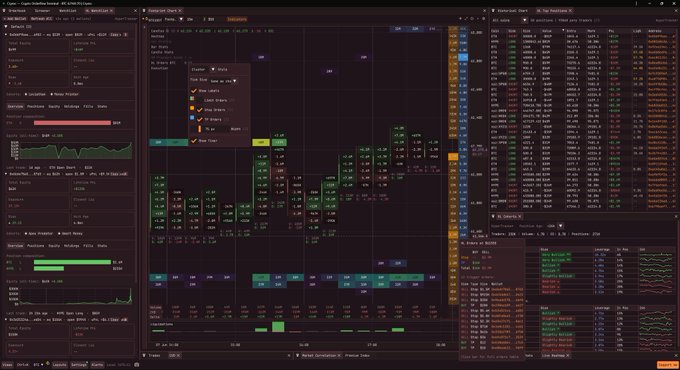Close the HL Top Positions tab with its x

coord(570,10)
